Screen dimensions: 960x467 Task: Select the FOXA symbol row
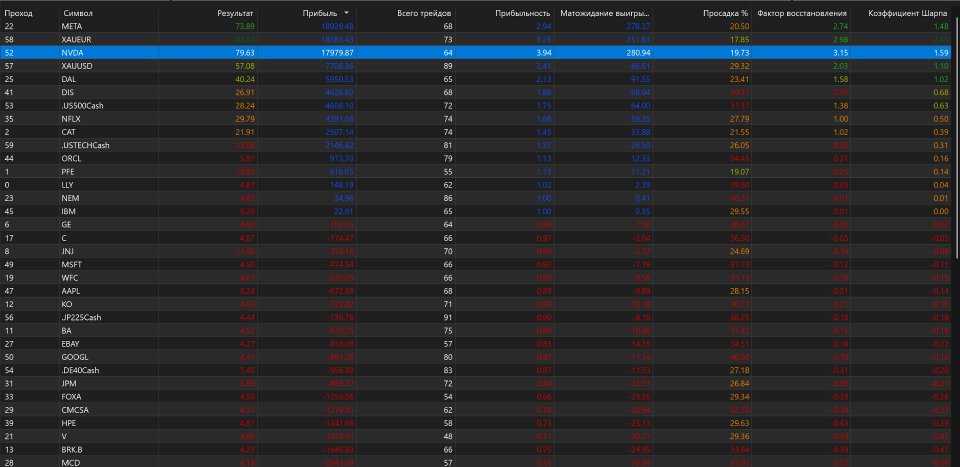(476, 397)
